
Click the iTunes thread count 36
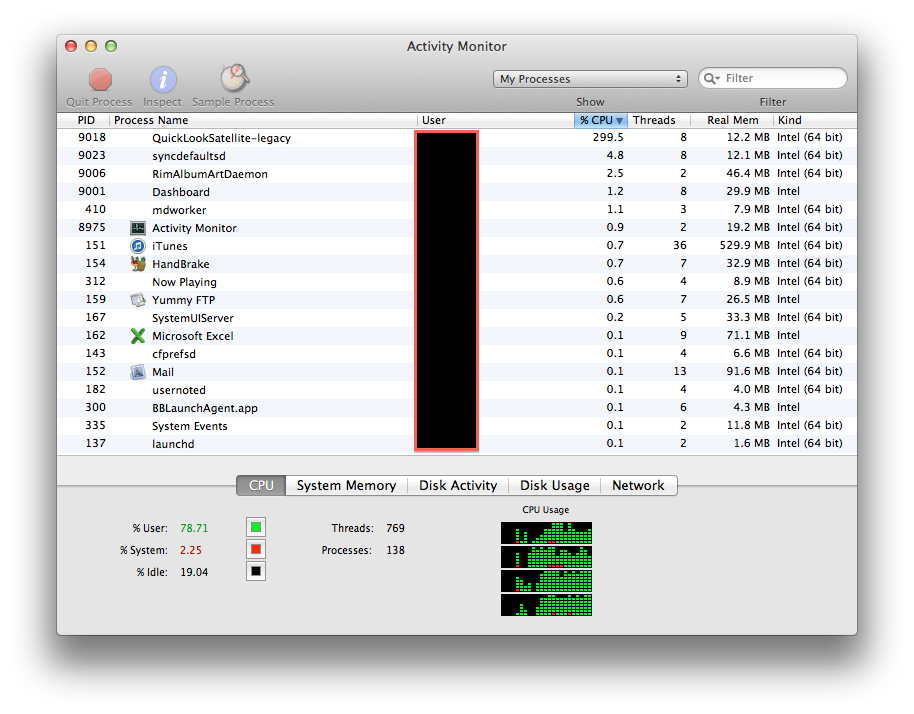pos(680,245)
